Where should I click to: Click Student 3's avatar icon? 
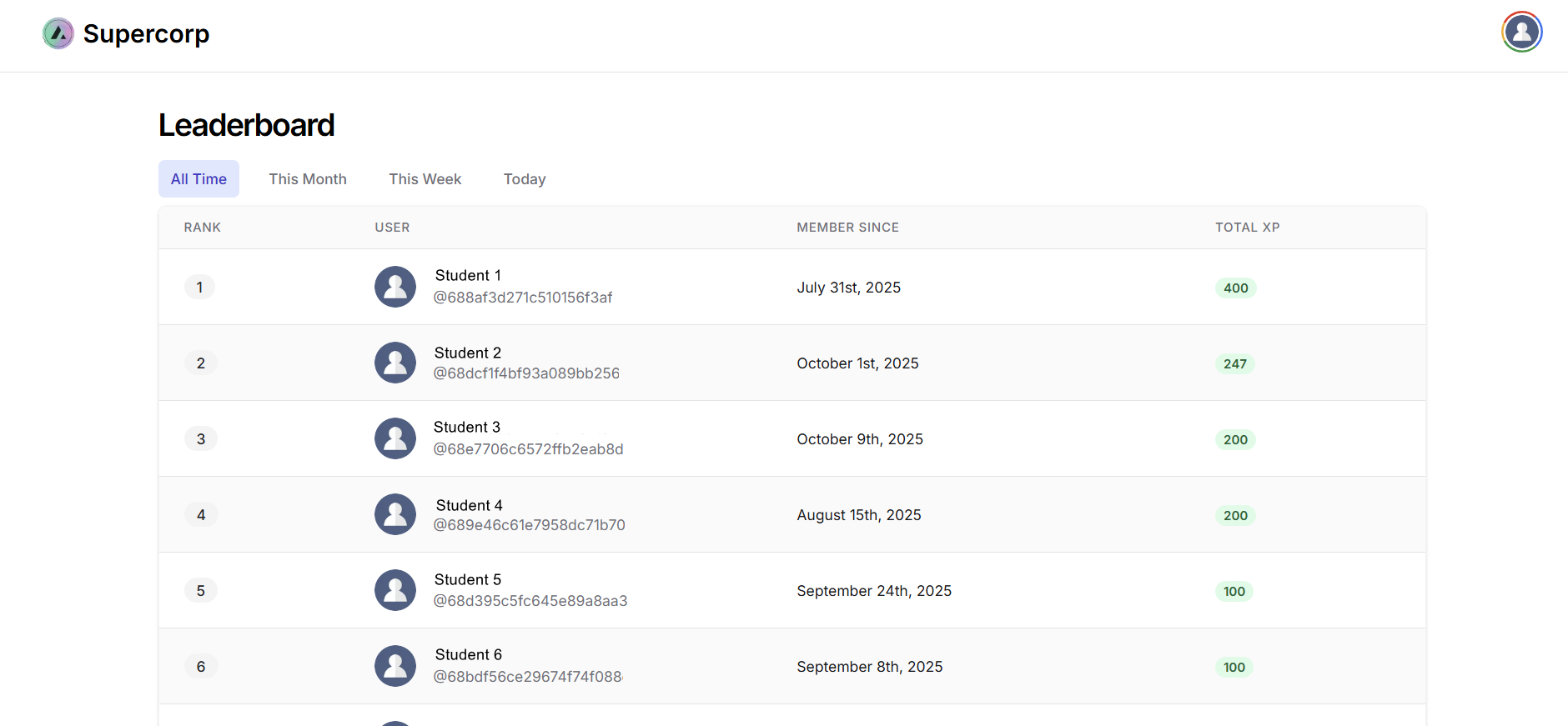(395, 438)
